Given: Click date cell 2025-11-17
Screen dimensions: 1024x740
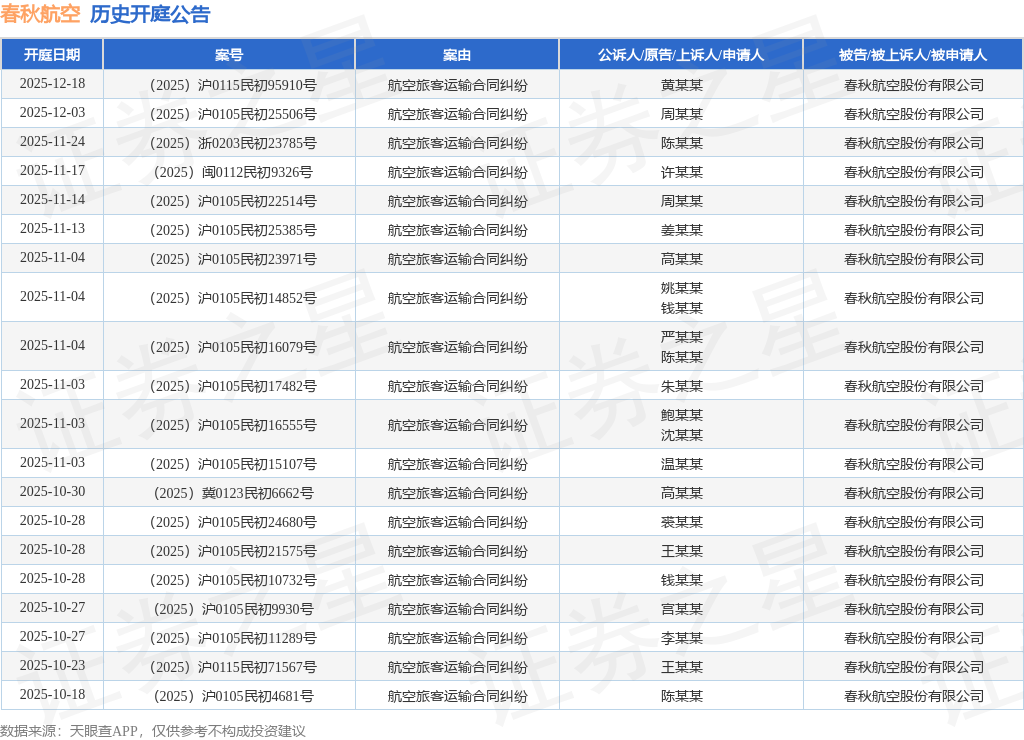Looking at the screenshot, I should pos(52,171).
